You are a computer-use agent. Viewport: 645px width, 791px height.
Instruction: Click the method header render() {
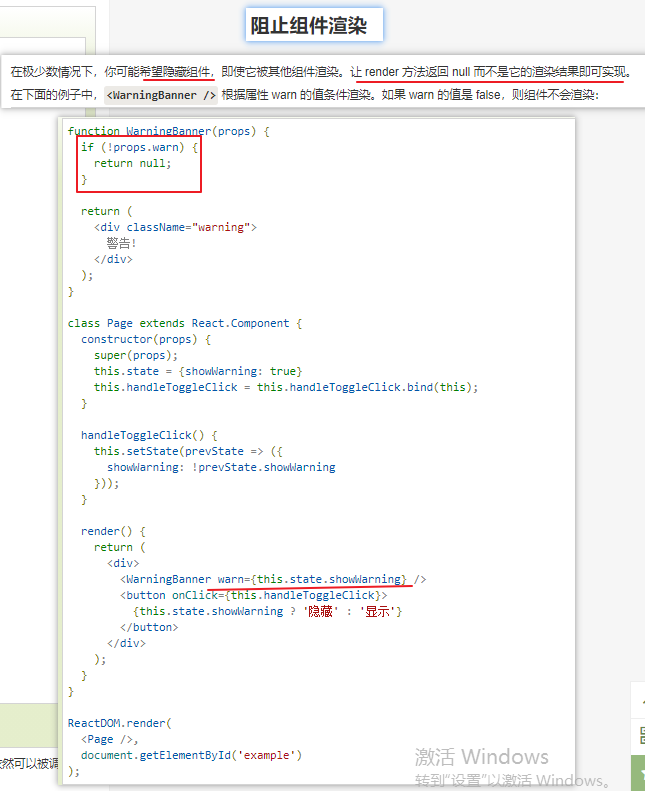coord(113,532)
